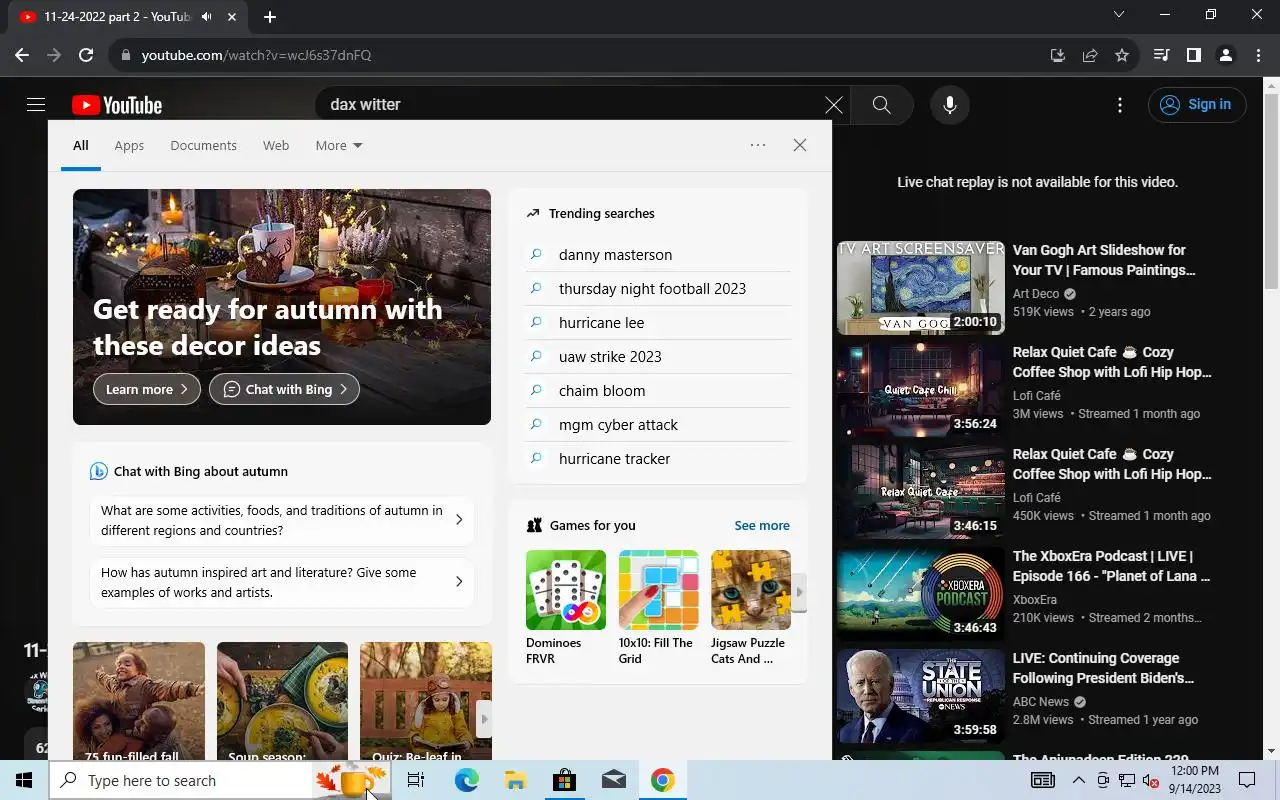Advance the autumn stories carousel arrow
This screenshot has width=1280, height=800.
(x=485, y=718)
